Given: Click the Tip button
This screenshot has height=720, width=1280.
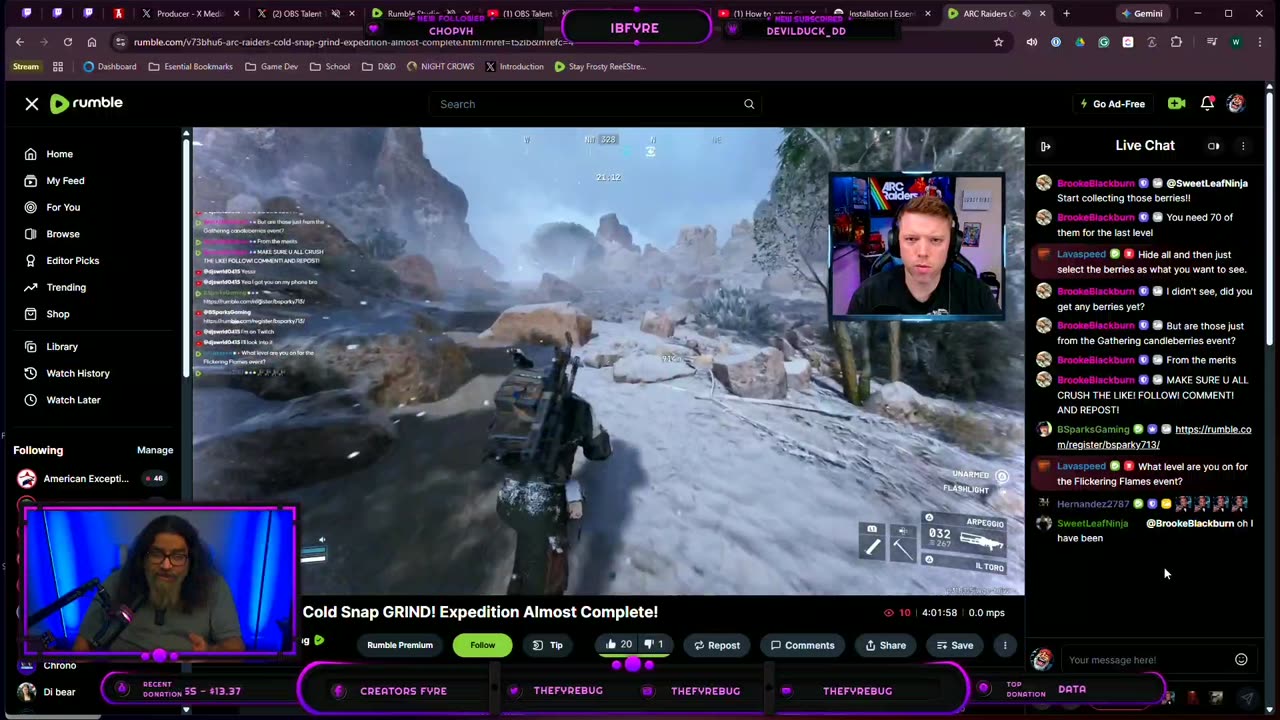Looking at the screenshot, I should click(x=548, y=645).
